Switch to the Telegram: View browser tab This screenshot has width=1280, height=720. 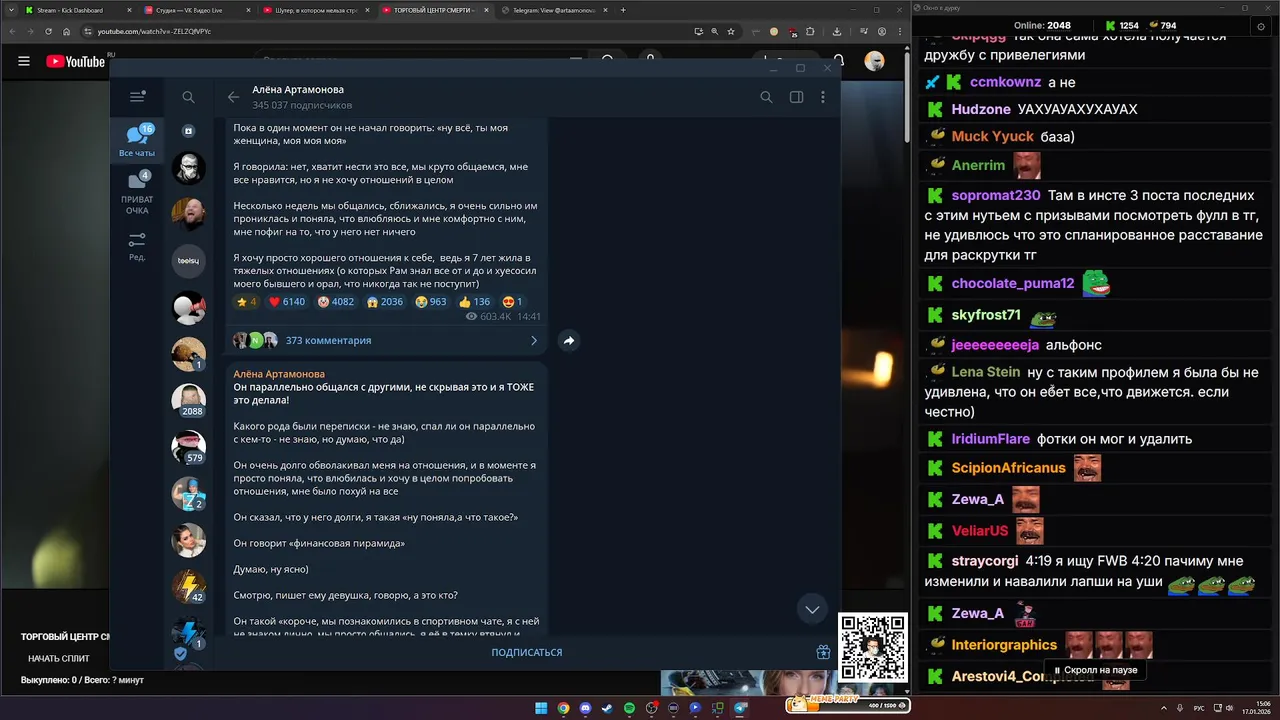click(553, 10)
